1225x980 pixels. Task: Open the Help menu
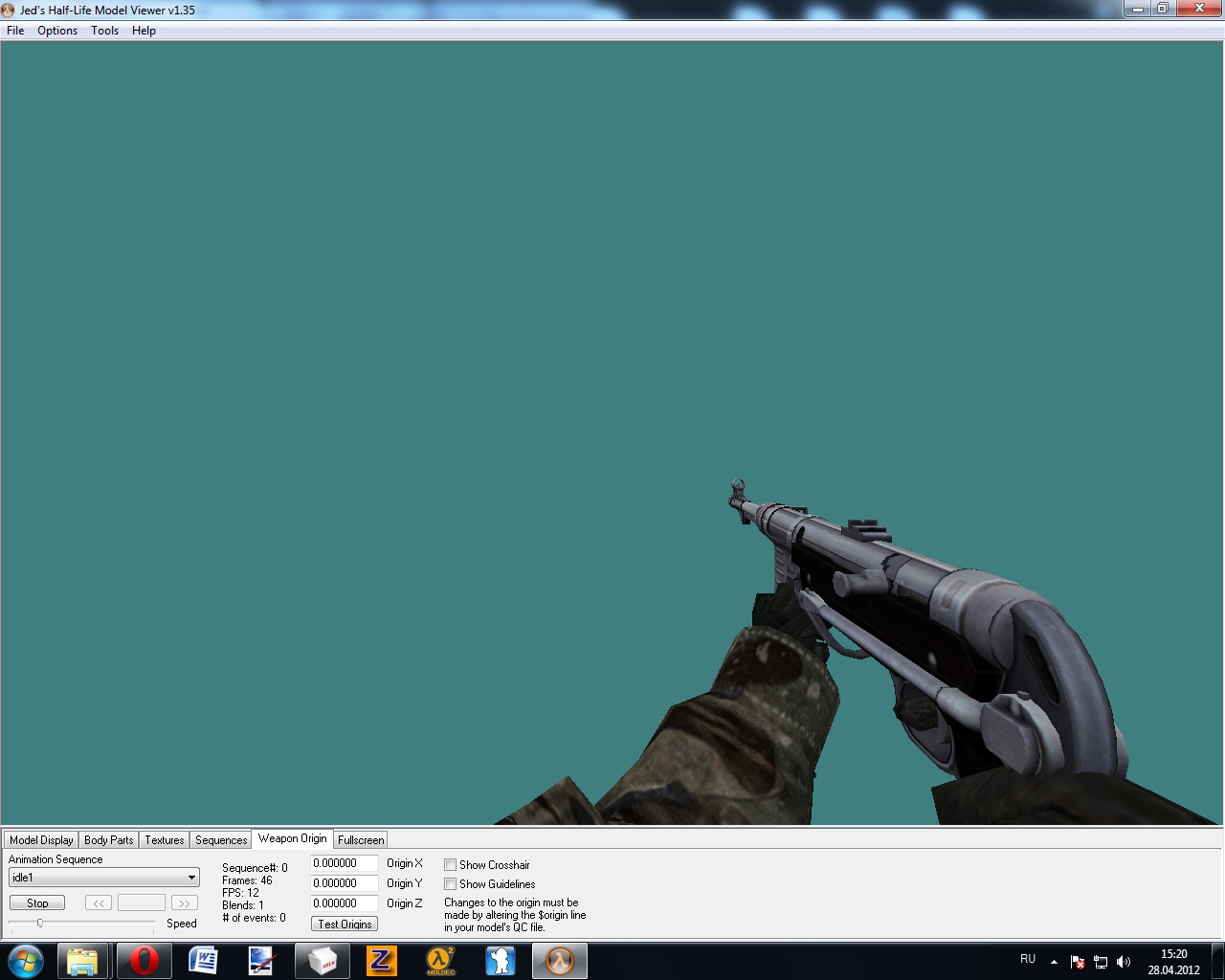click(x=144, y=31)
